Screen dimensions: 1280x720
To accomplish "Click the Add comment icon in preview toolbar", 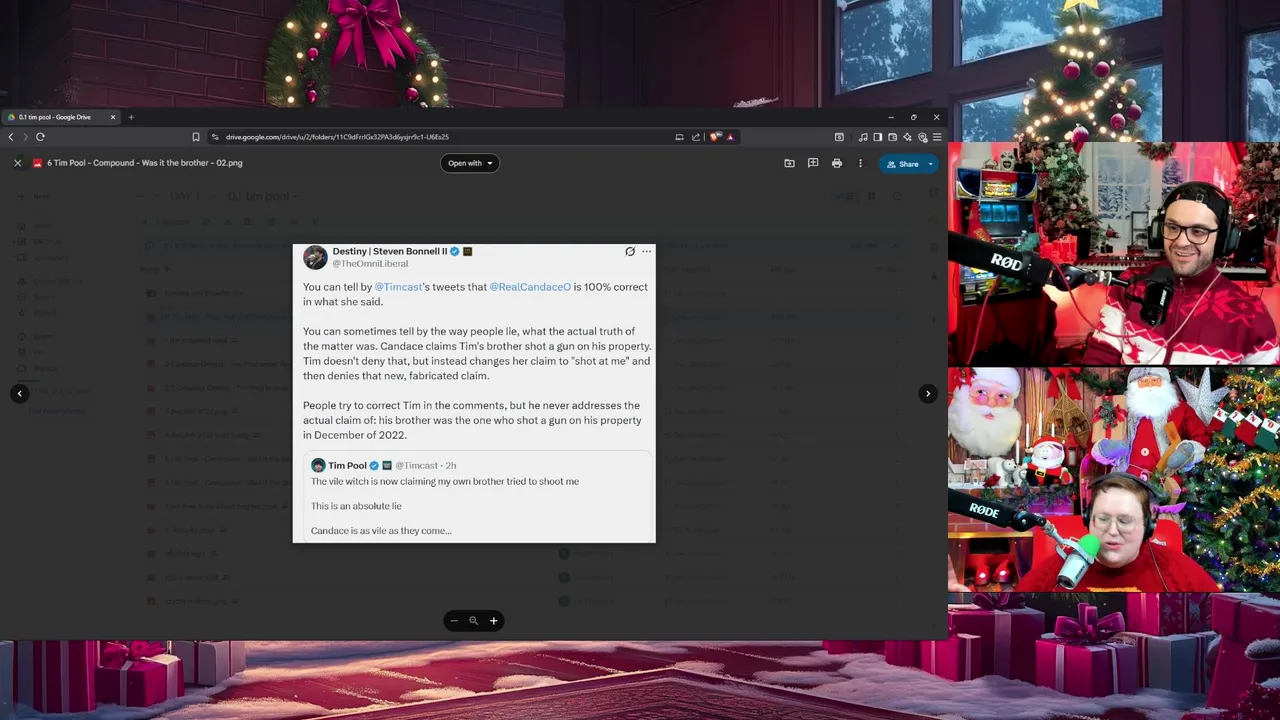I will click(813, 163).
